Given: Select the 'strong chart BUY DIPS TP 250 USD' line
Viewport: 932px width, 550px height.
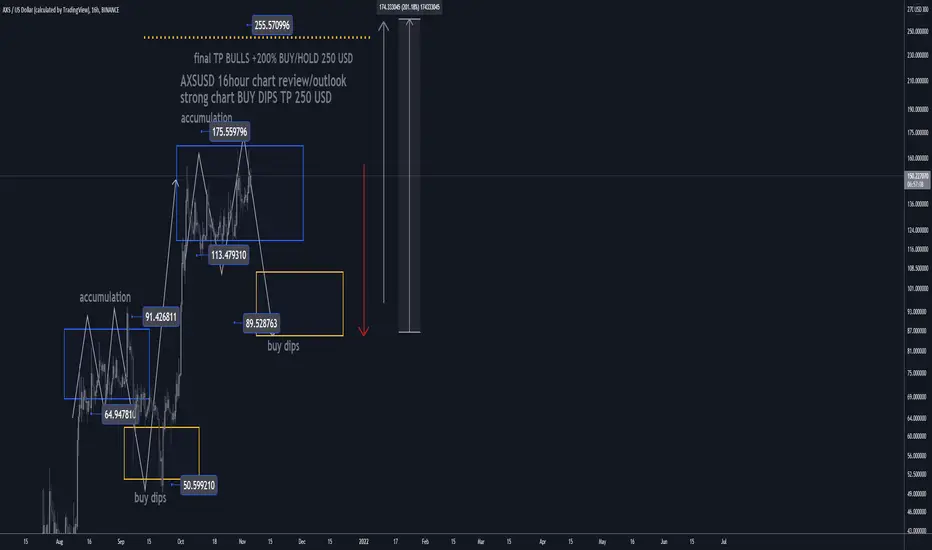Looking at the screenshot, I should 256,98.
